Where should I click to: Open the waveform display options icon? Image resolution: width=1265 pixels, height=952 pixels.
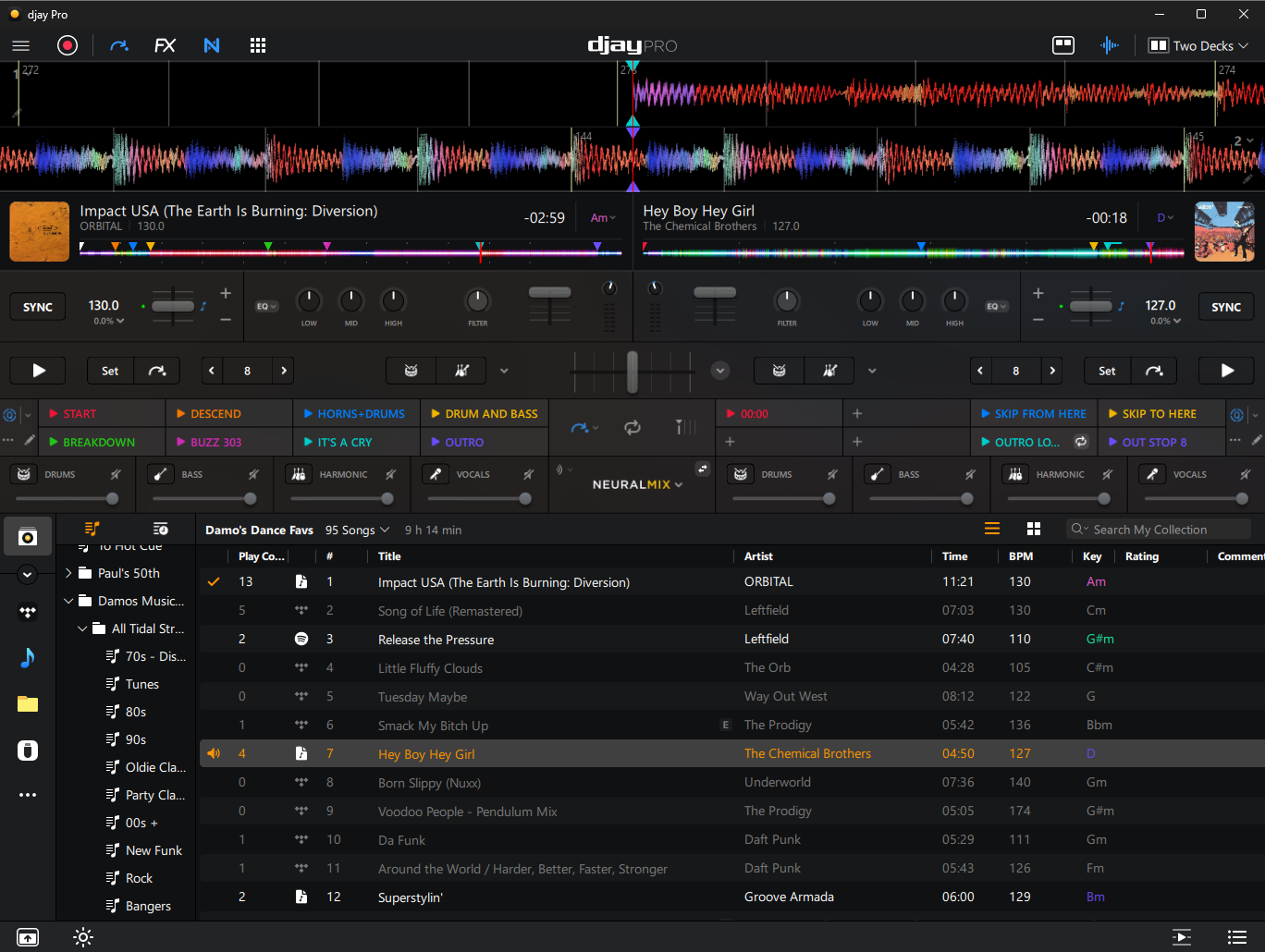coord(1110,45)
